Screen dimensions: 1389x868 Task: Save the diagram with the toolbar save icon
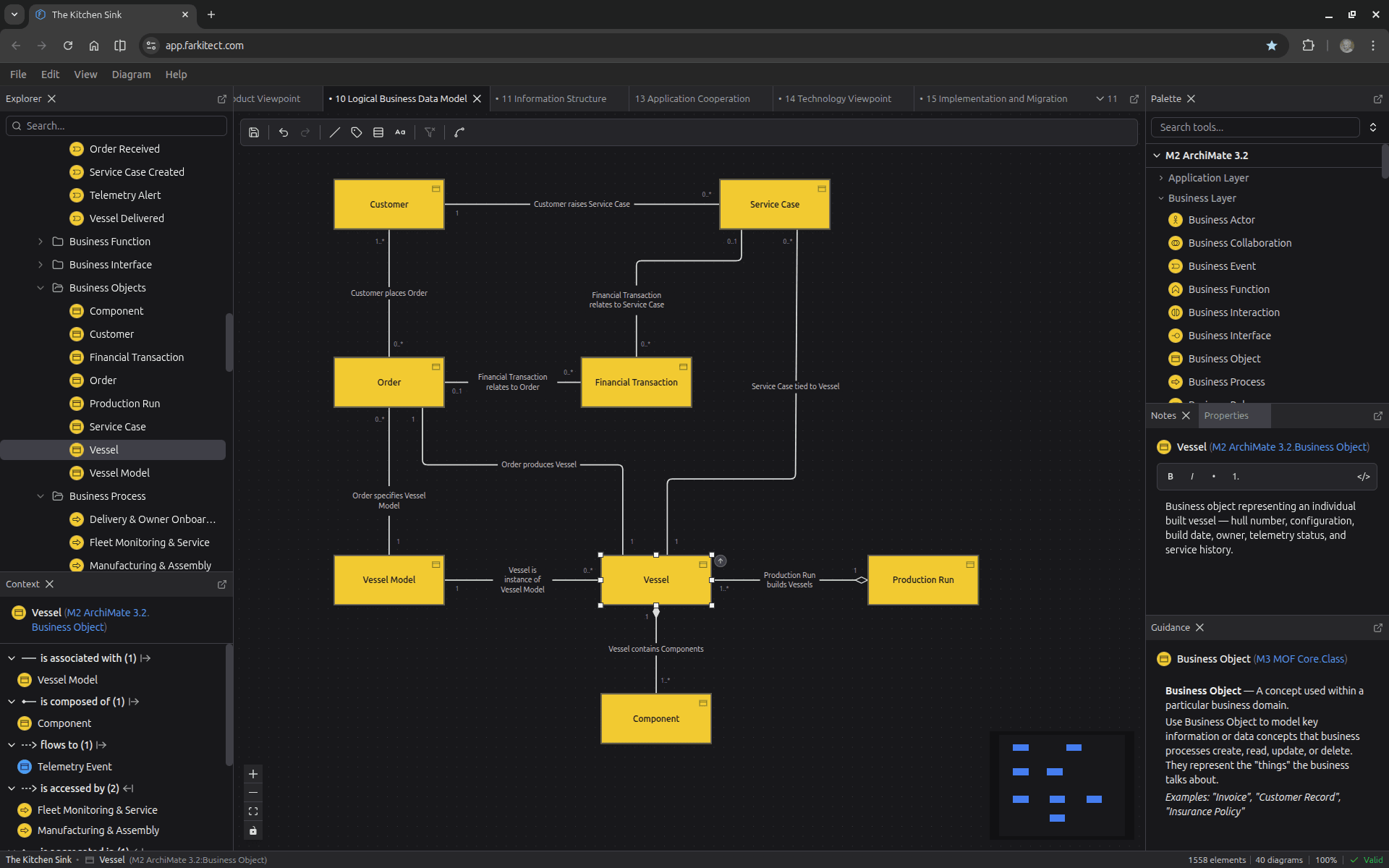tap(254, 132)
